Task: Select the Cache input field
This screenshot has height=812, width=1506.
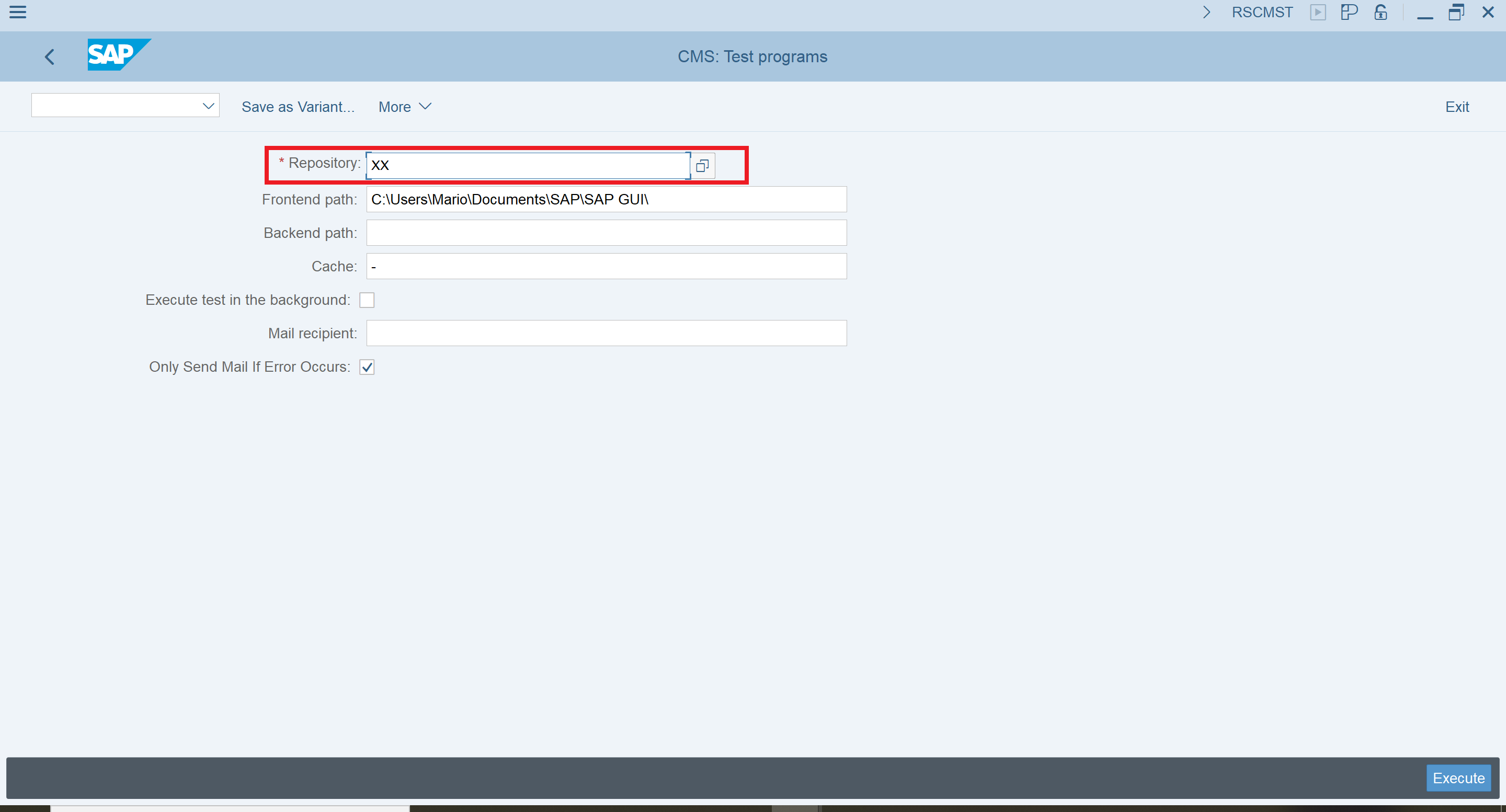Action: click(x=606, y=267)
